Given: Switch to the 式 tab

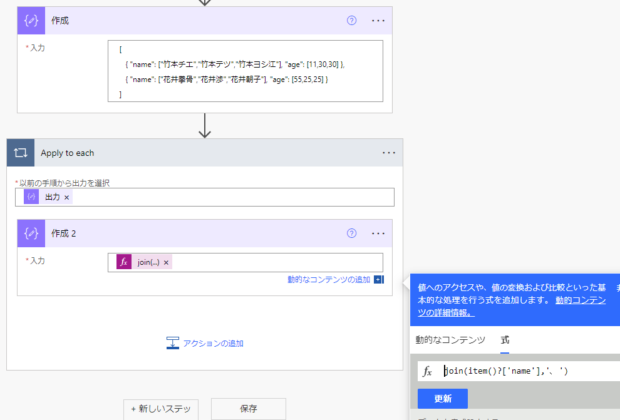Looking at the screenshot, I should pyautogui.click(x=505, y=340).
